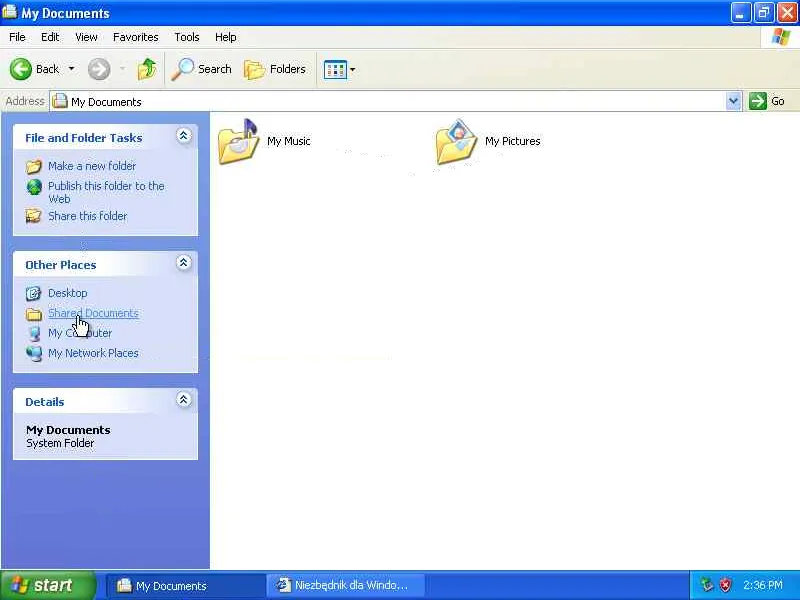Switch to Niezbędnik dla Windo... taskbar button

coord(346,586)
